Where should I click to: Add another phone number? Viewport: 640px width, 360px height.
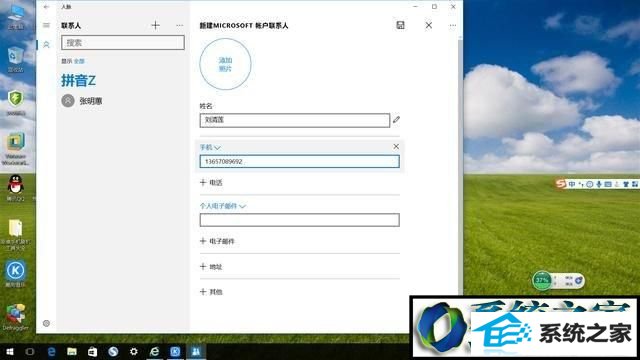point(211,182)
